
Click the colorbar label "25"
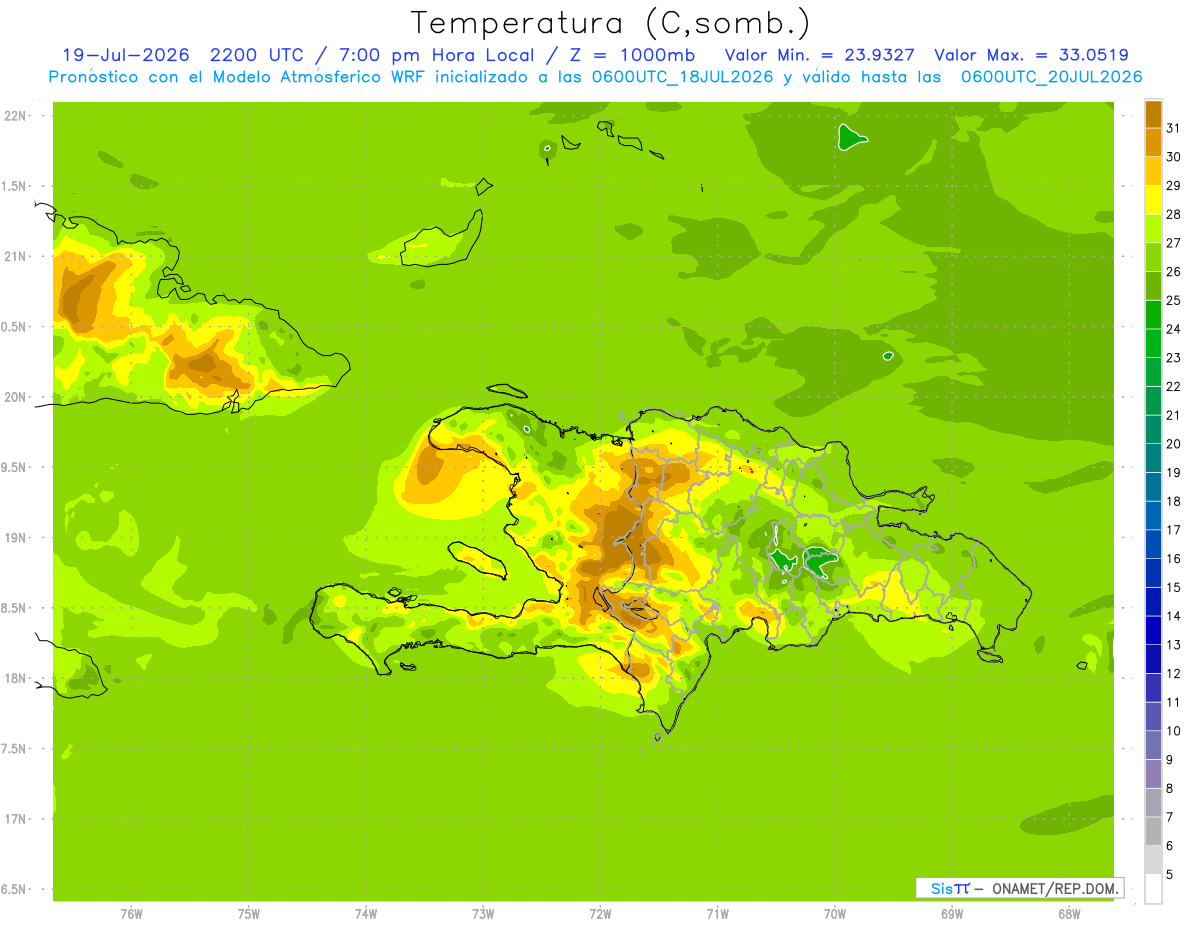(1173, 300)
